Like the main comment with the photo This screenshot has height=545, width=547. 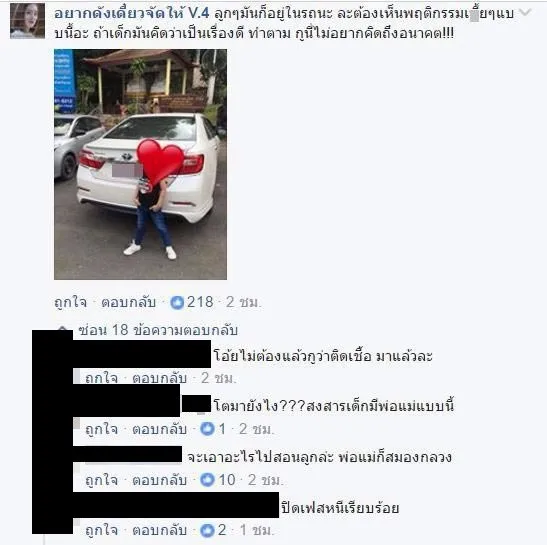point(70,302)
